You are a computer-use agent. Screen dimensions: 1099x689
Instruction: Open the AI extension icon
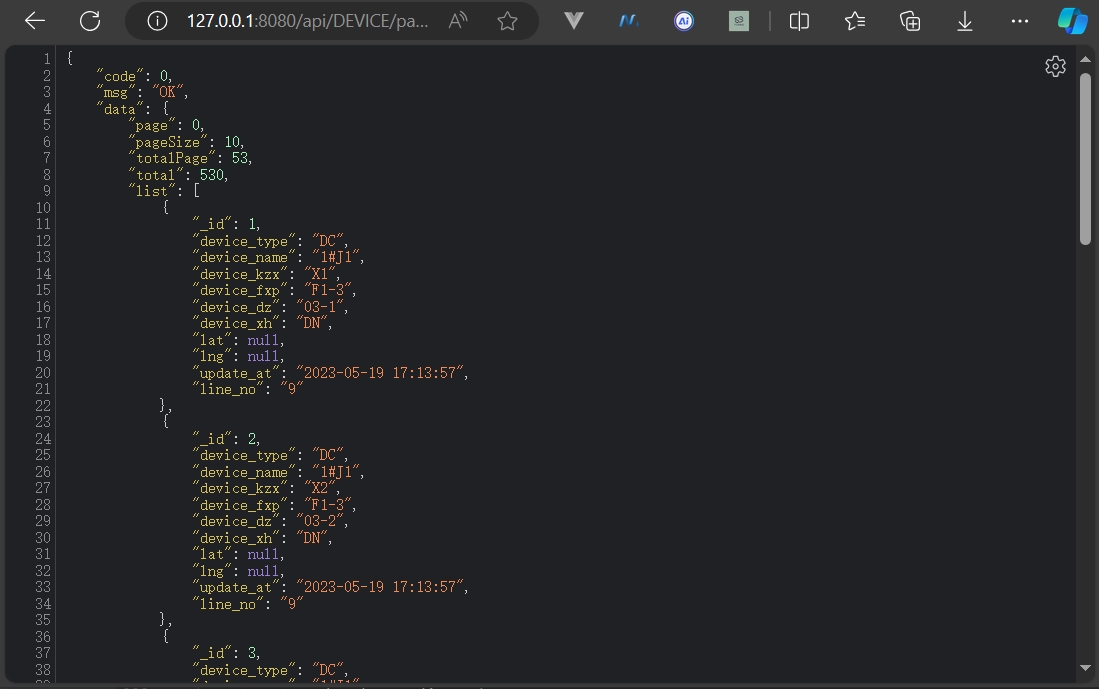coord(684,21)
